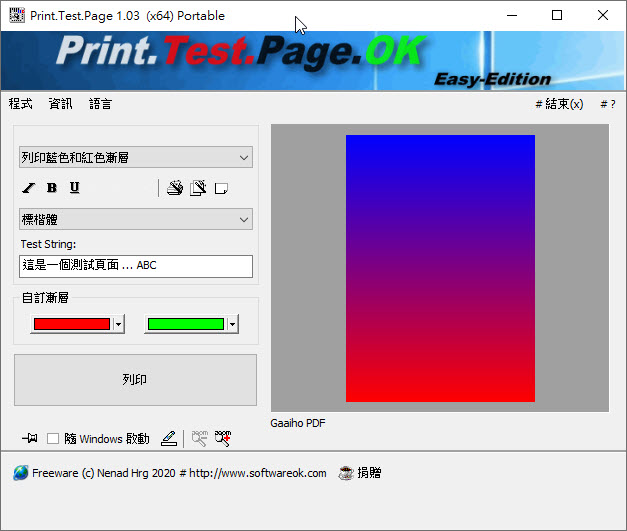The width and height of the screenshot is (627, 531).
Task: Click the pin icon at bottom left
Action: tap(30, 438)
